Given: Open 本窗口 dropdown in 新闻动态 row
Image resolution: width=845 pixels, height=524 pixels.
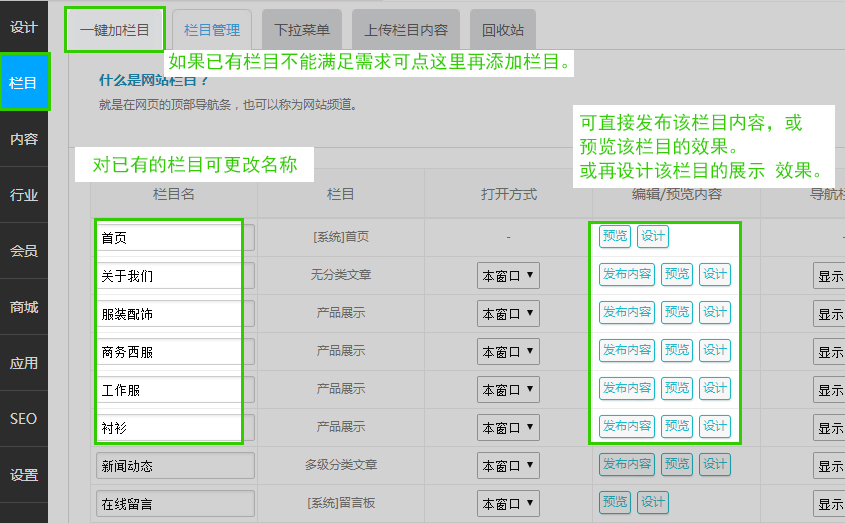Looking at the screenshot, I should (508, 465).
